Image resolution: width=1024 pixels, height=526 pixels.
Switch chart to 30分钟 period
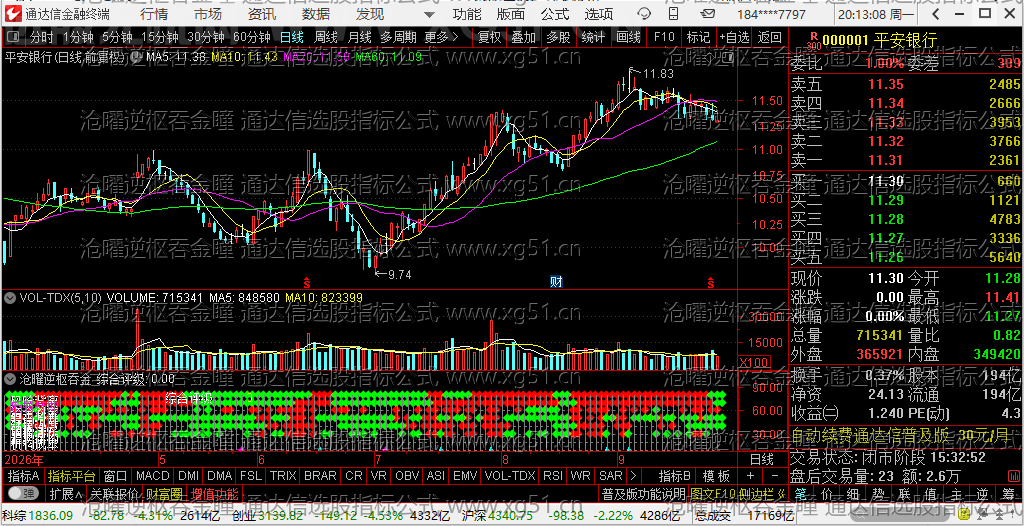click(x=205, y=37)
